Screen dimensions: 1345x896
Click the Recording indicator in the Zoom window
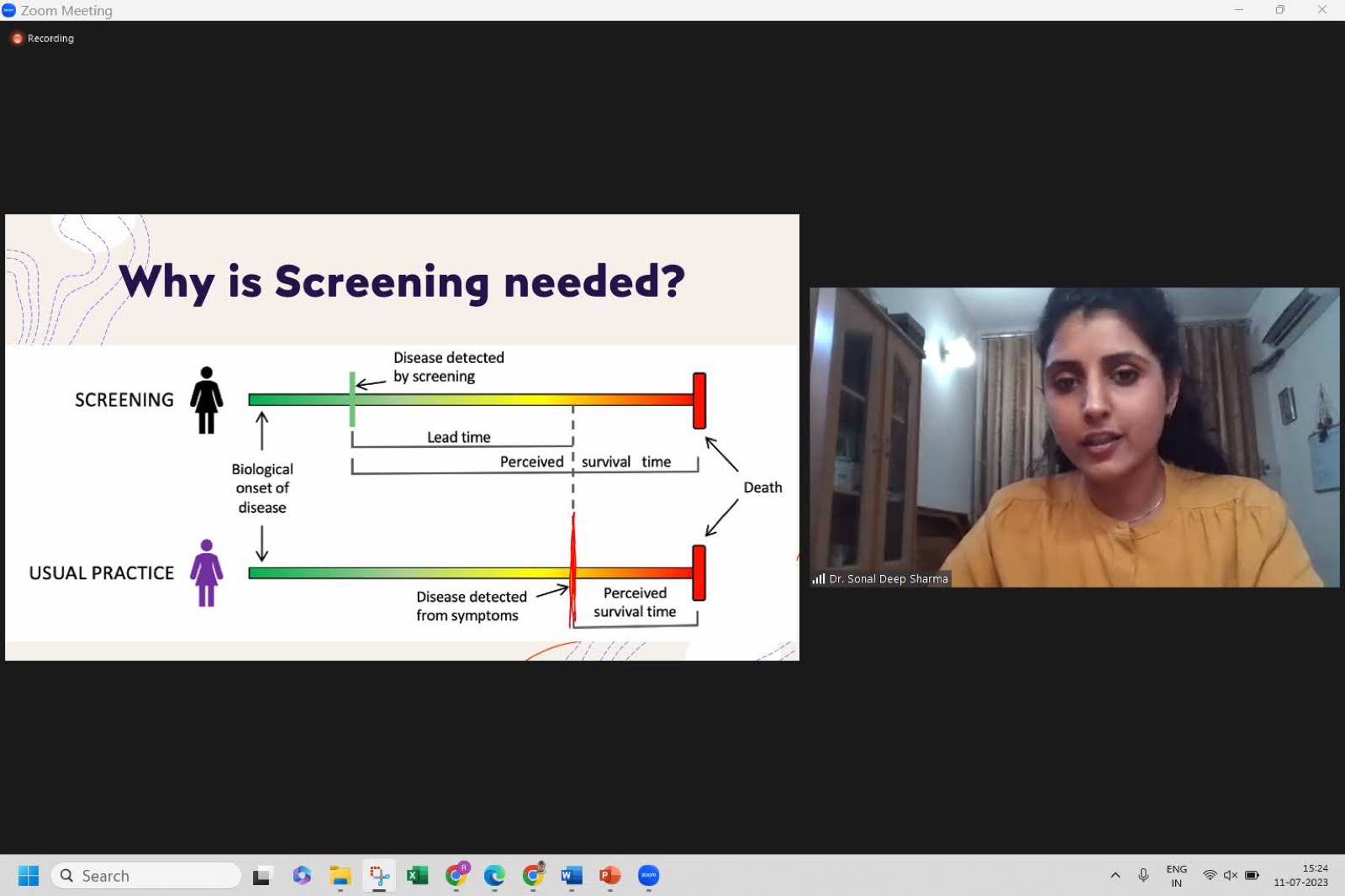[42, 38]
